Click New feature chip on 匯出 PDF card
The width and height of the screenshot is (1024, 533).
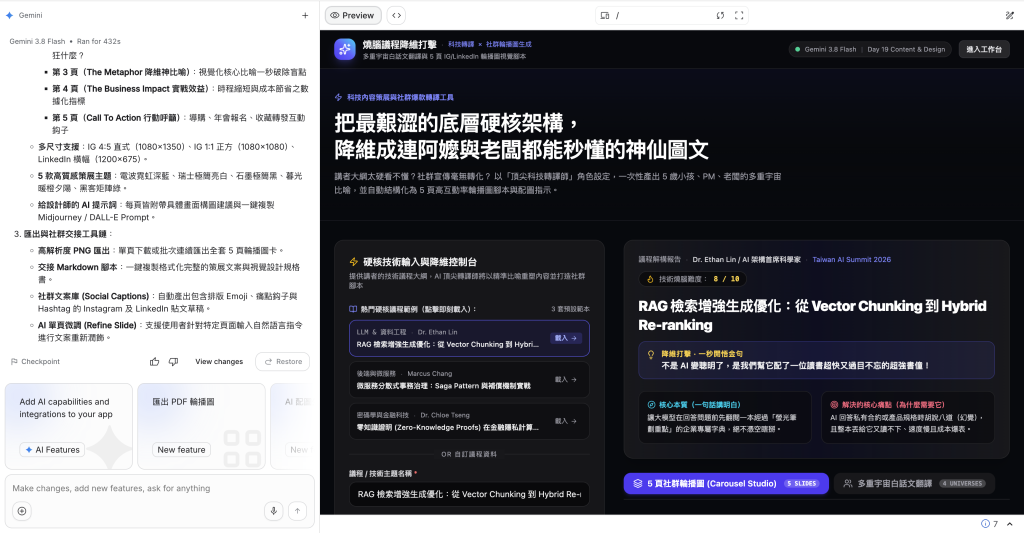pyautogui.click(x=181, y=449)
